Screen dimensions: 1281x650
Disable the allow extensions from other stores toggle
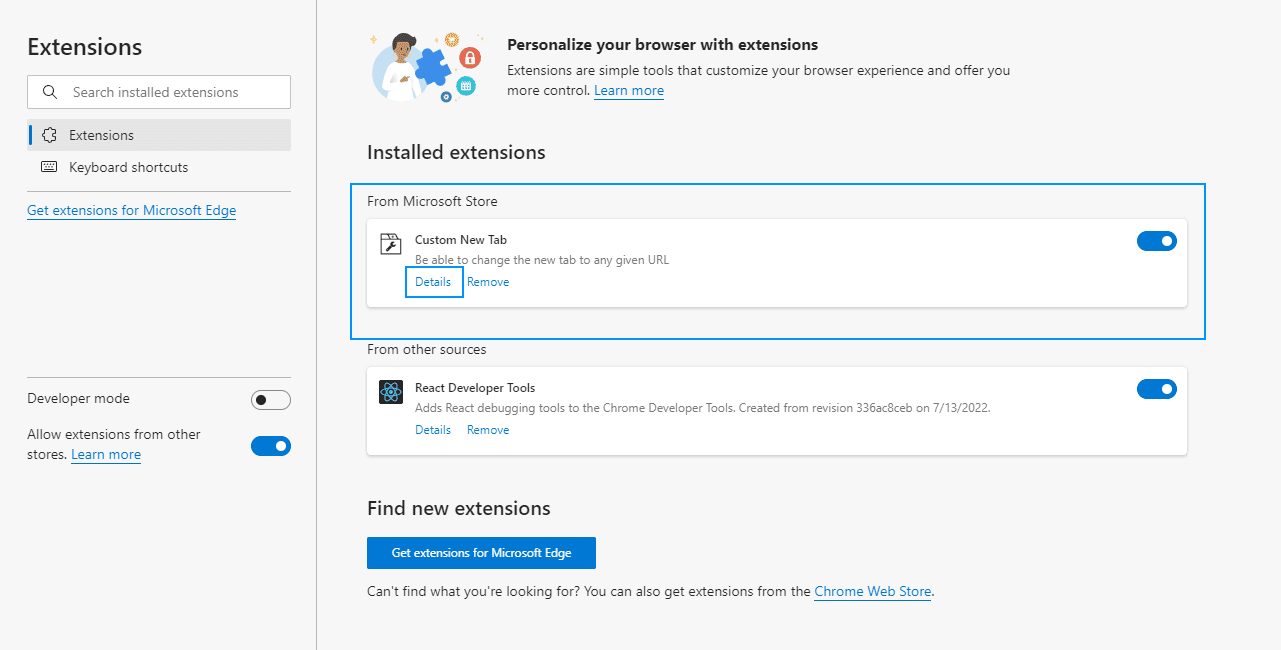click(x=270, y=446)
